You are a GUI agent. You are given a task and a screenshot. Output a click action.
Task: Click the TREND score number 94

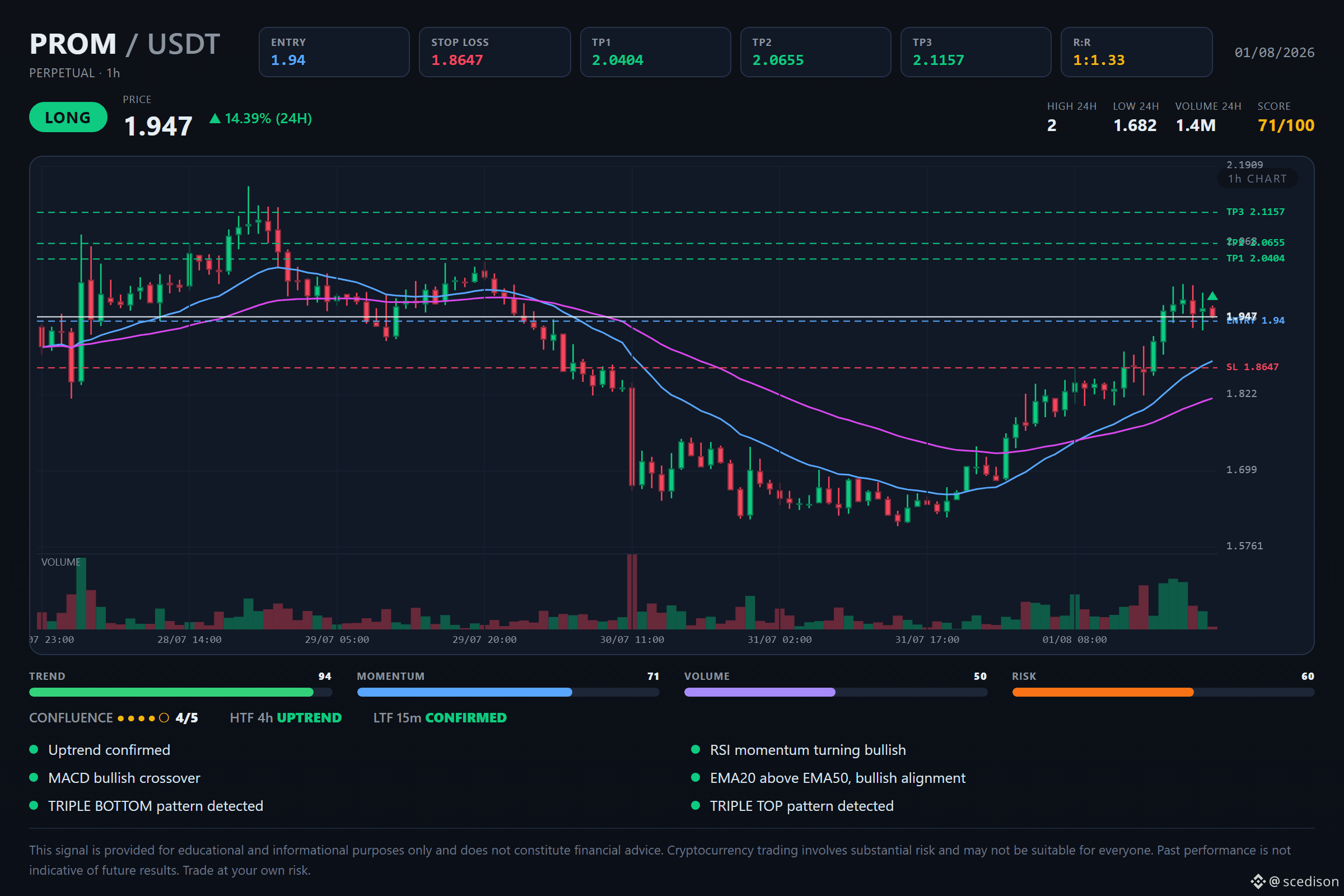pyautogui.click(x=325, y=676)
